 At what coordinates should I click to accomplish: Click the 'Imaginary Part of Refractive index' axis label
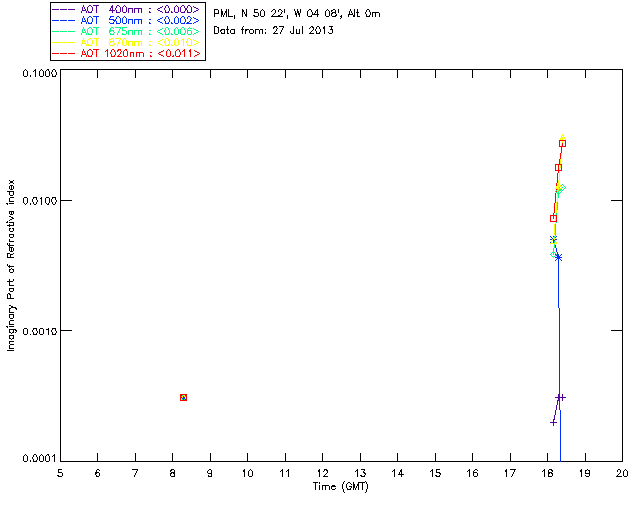pyautogui.click(x=11, y=265)
